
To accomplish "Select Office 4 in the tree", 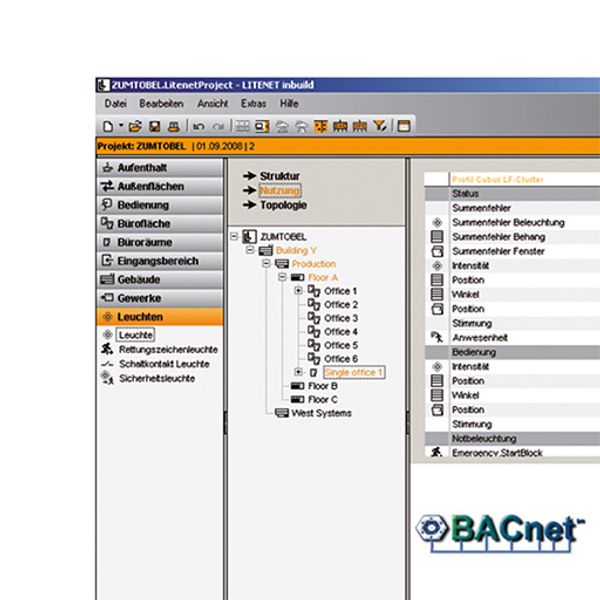I will (341, 332).
